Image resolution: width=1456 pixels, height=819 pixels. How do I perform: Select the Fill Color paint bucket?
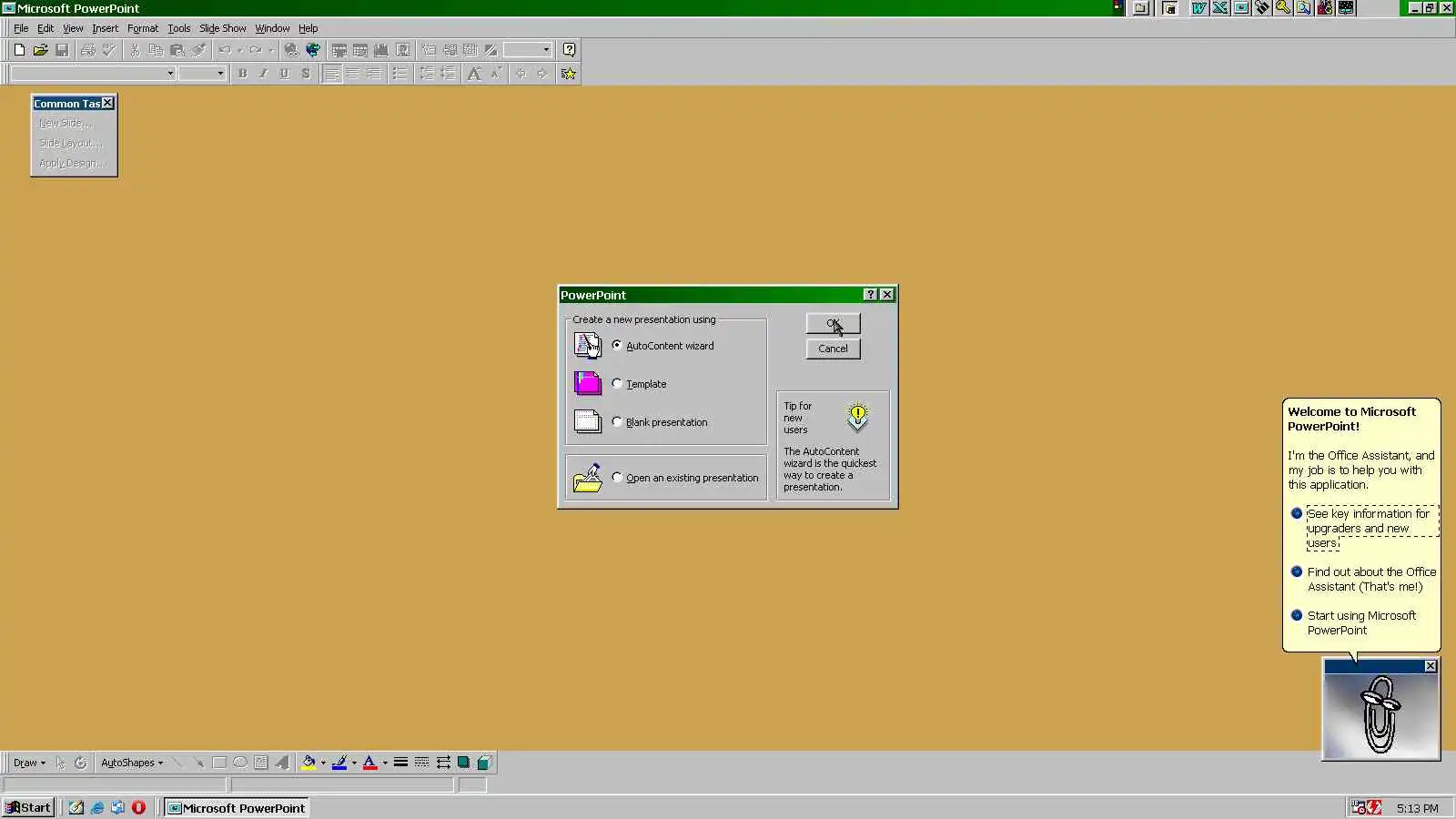308,763
